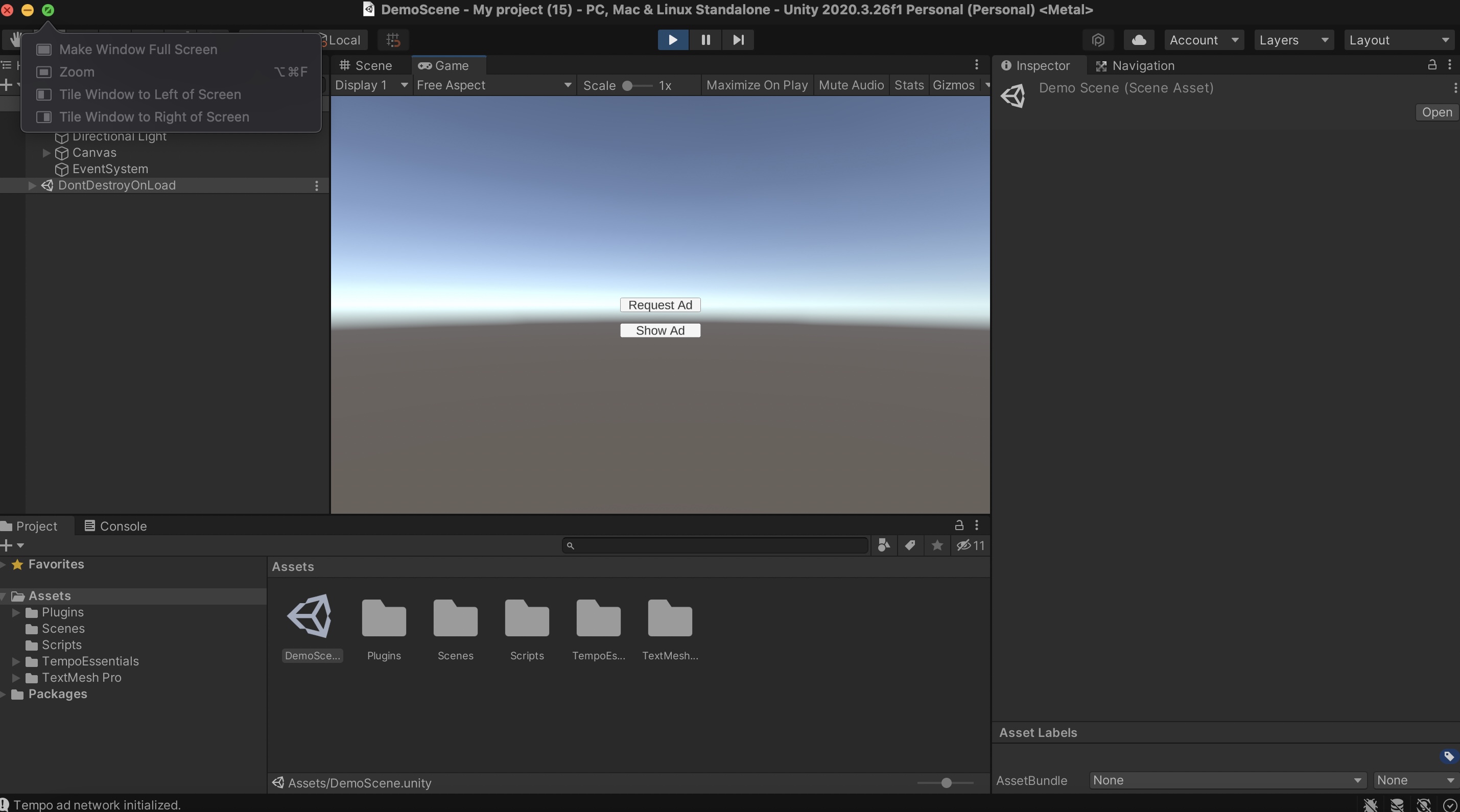Toggle Maximize On Play
Screen dimensions: 1460x812
click(757, 85)
